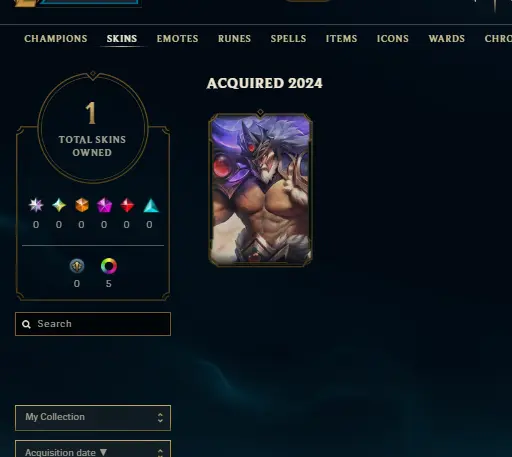Click the My Collection dropdown arrows
The image size is (512, 457).
160,418
